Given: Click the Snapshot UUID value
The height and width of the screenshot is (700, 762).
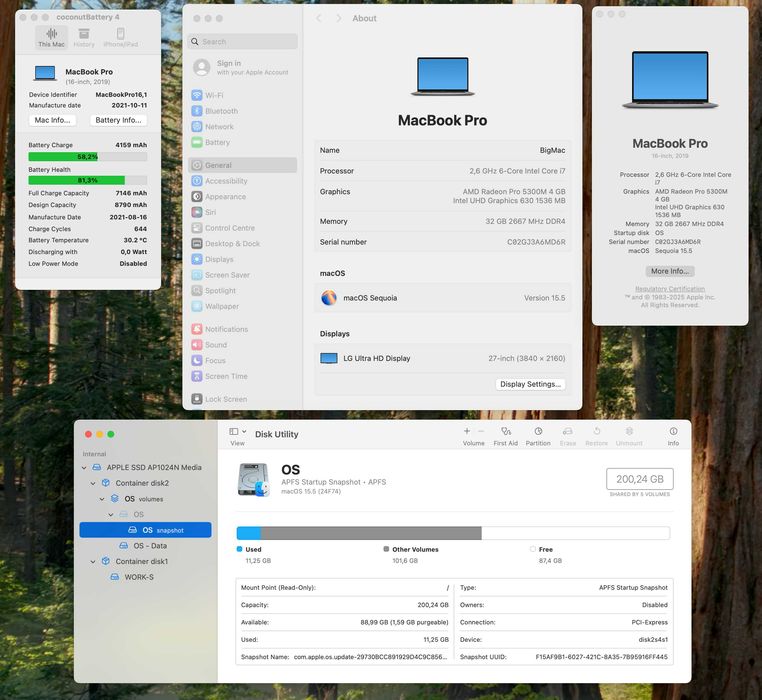Looking at the screenshot, I should tap(601, 657).
